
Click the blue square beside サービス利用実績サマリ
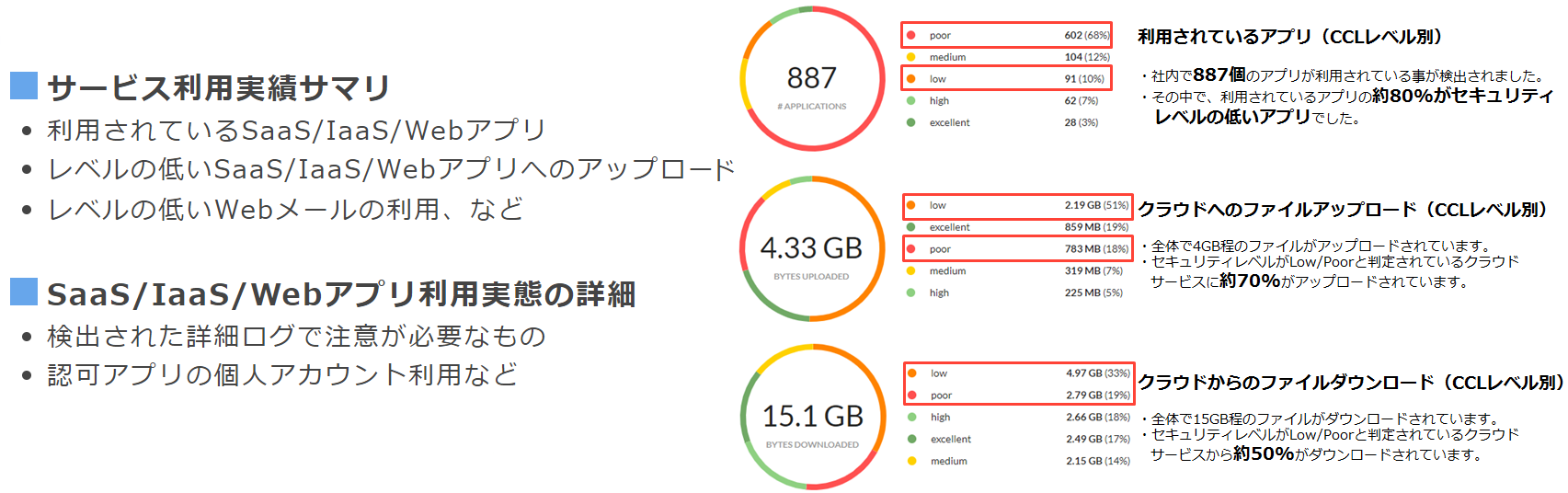(24, 86)
